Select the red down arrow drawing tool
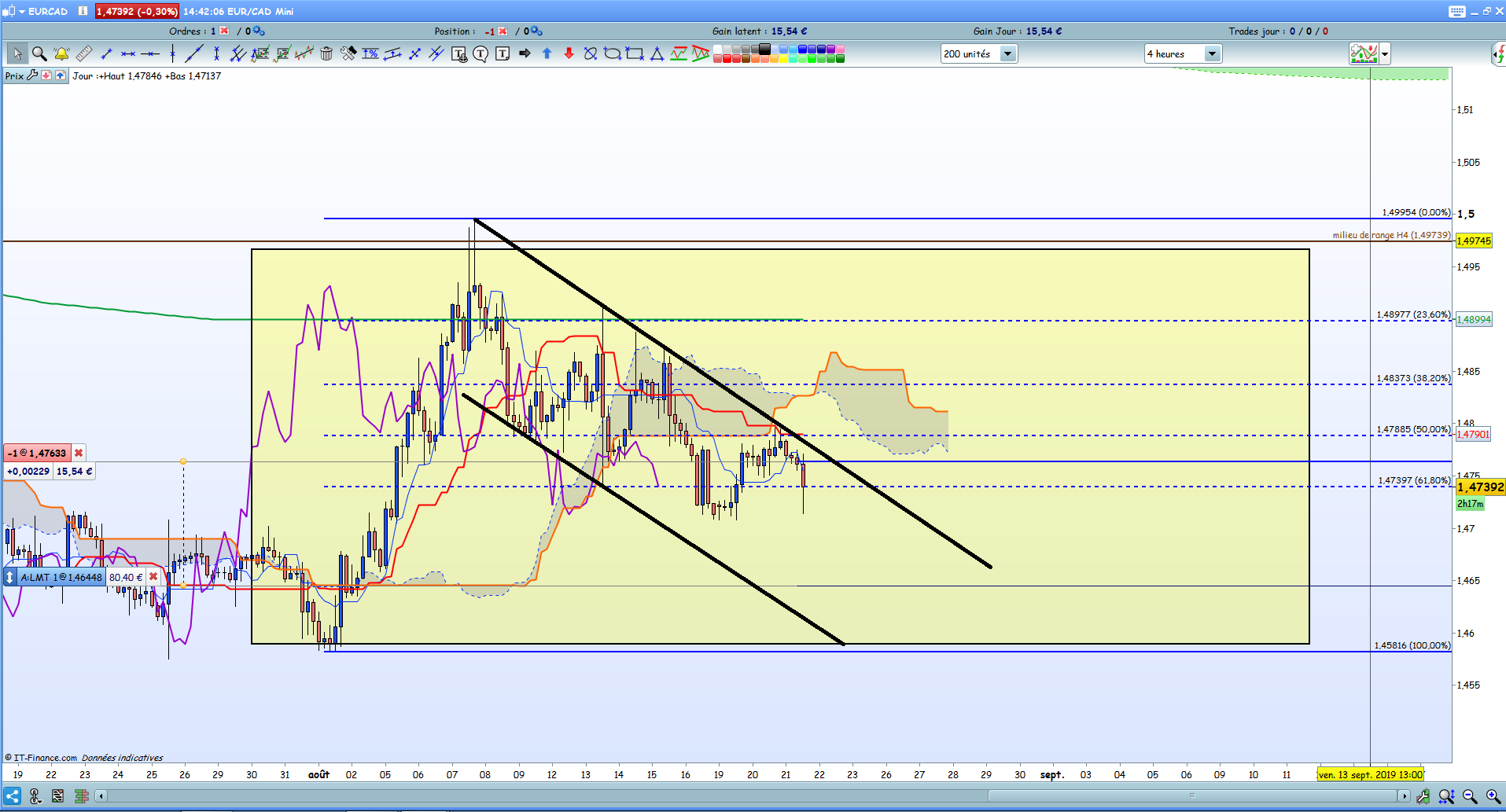 tap(569, 53)
